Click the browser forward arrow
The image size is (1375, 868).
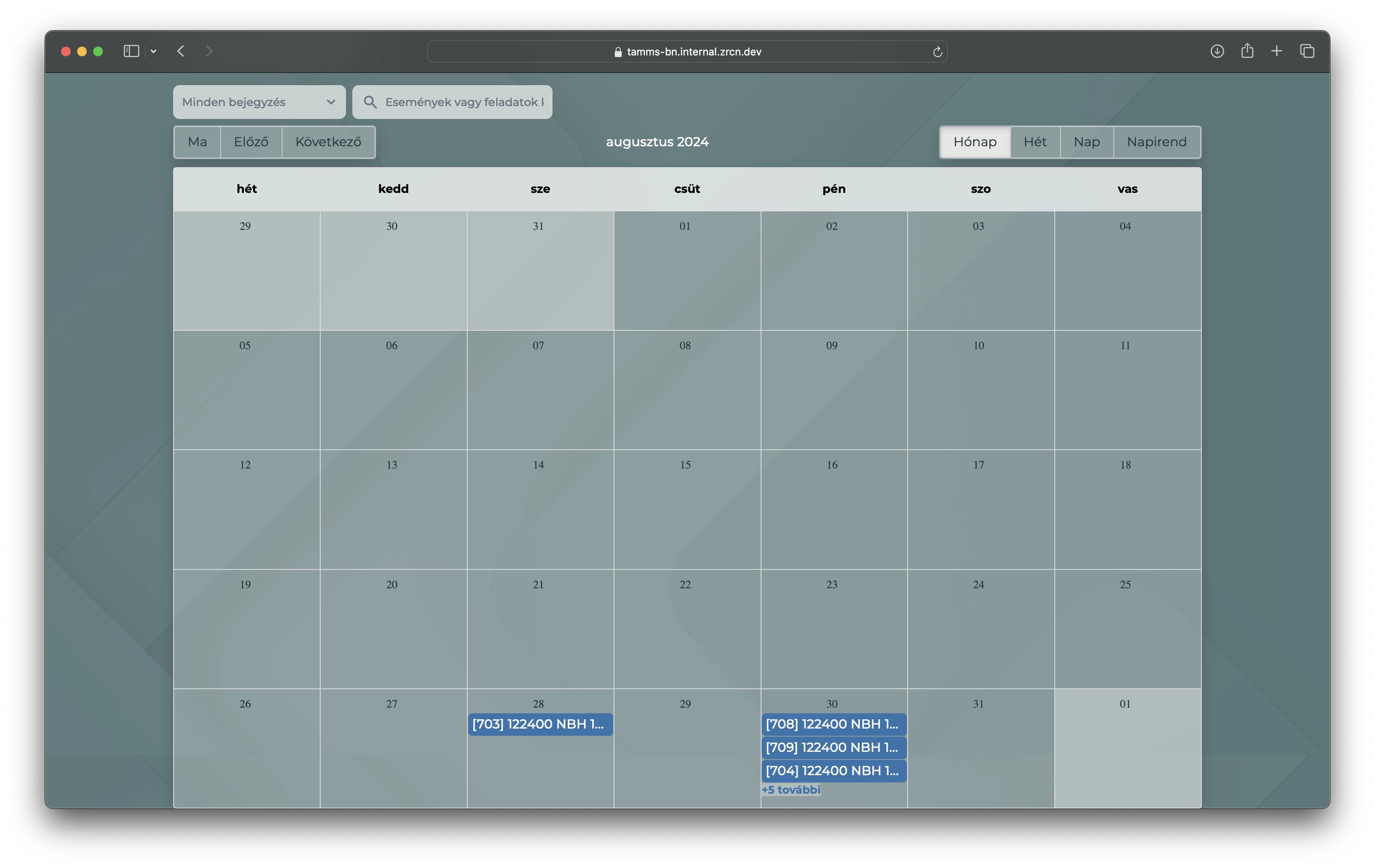(x=209, y=51)
